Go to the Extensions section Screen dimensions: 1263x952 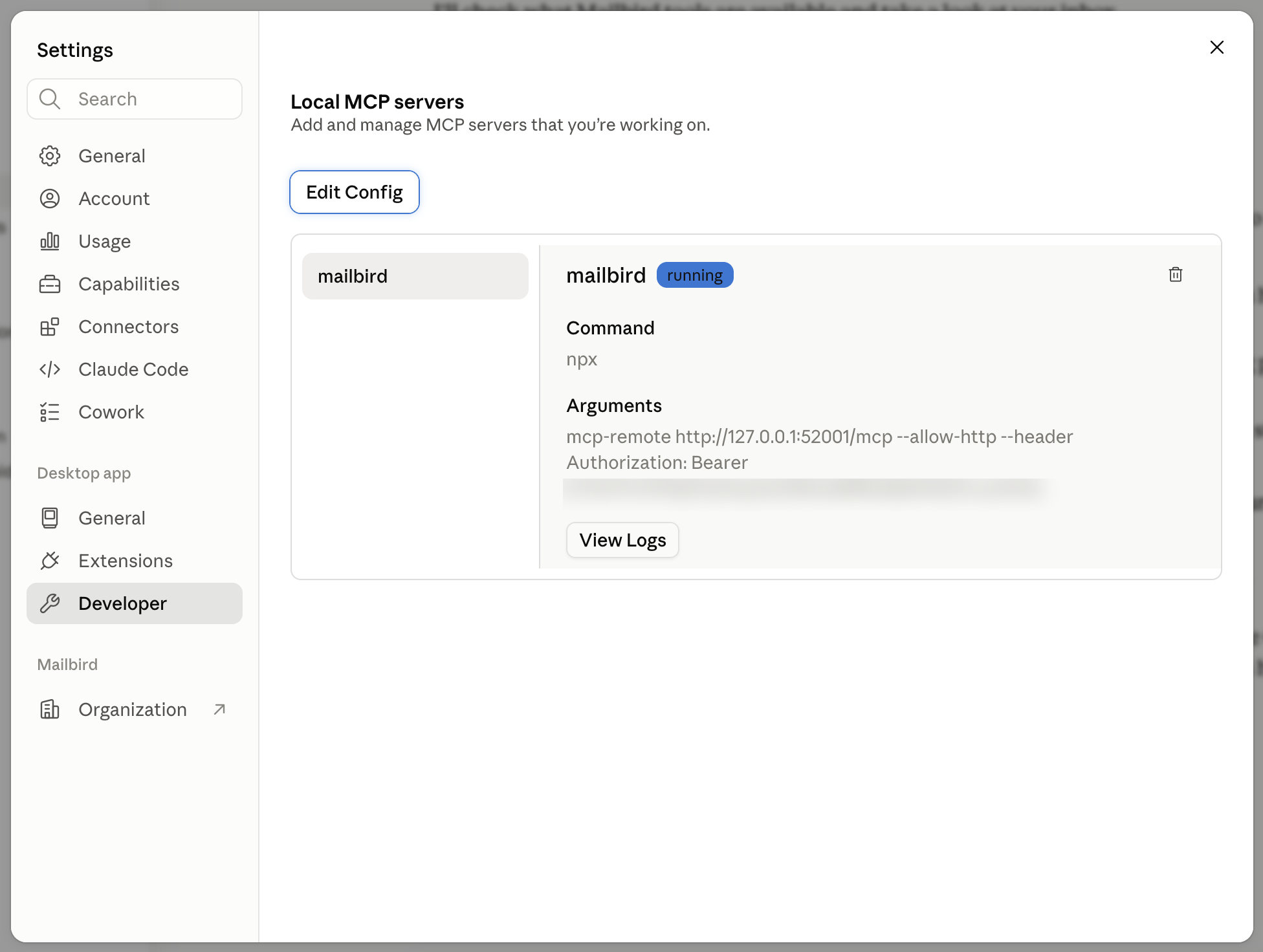(135, 561)
